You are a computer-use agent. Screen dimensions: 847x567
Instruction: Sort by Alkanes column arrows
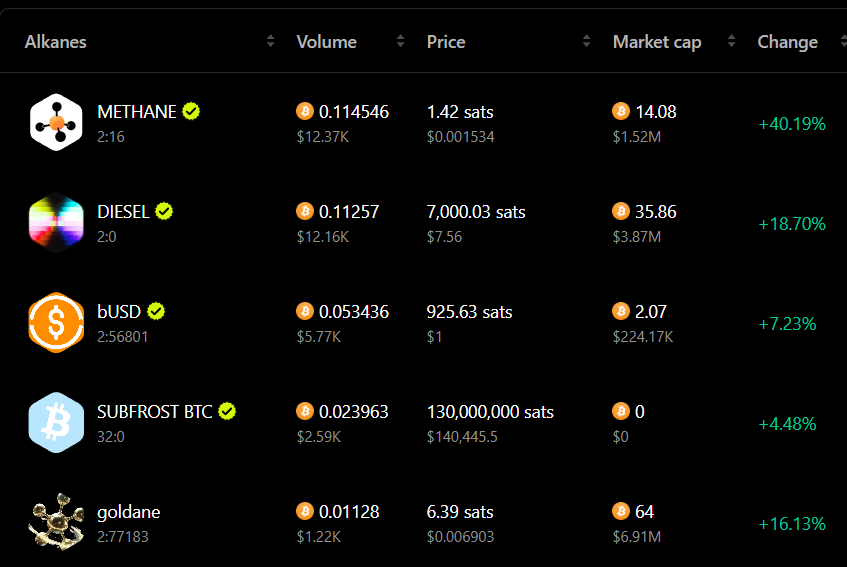tap(271, 41)
